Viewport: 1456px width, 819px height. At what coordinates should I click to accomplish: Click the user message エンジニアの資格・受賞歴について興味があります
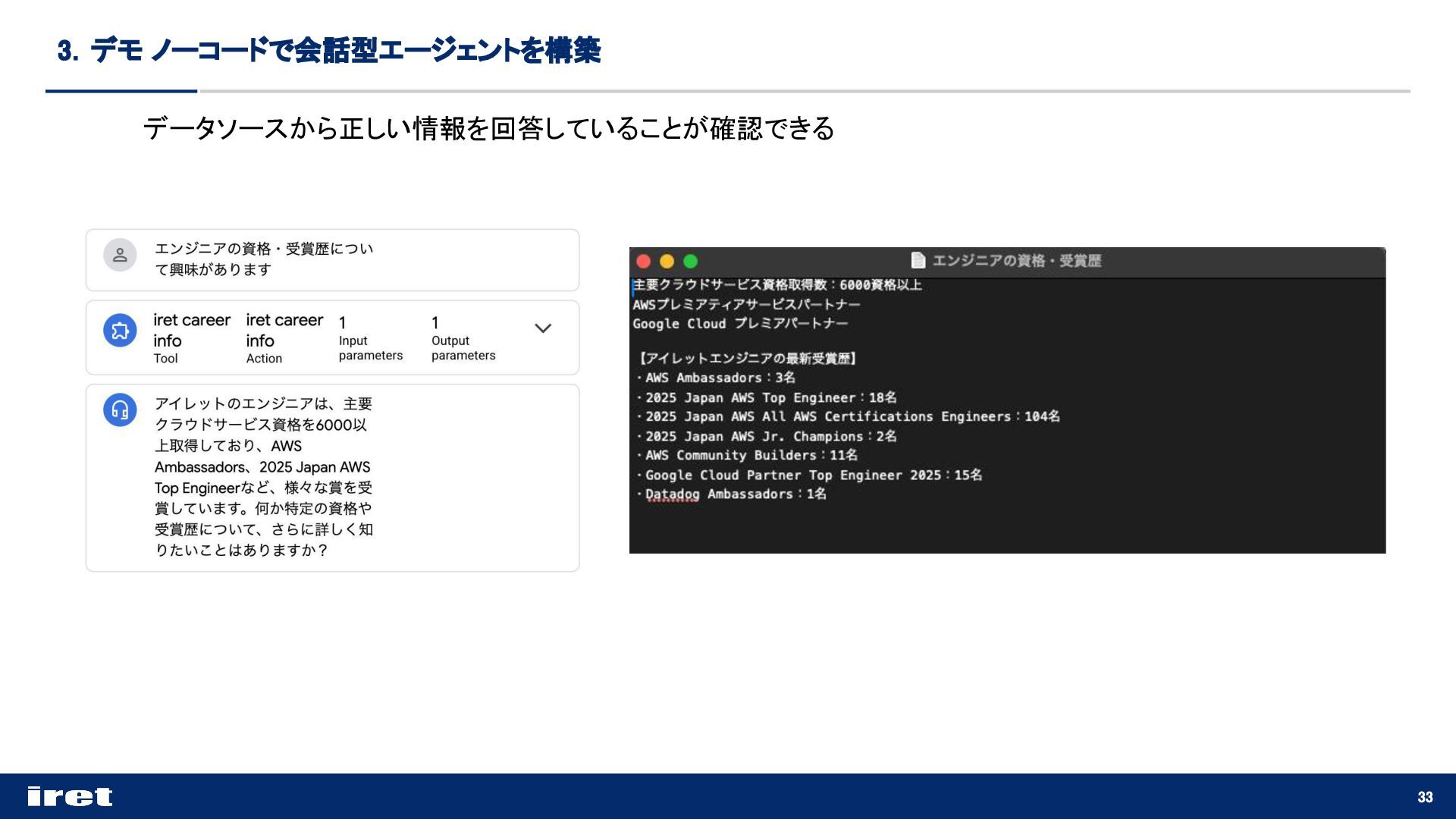(264, 259)
